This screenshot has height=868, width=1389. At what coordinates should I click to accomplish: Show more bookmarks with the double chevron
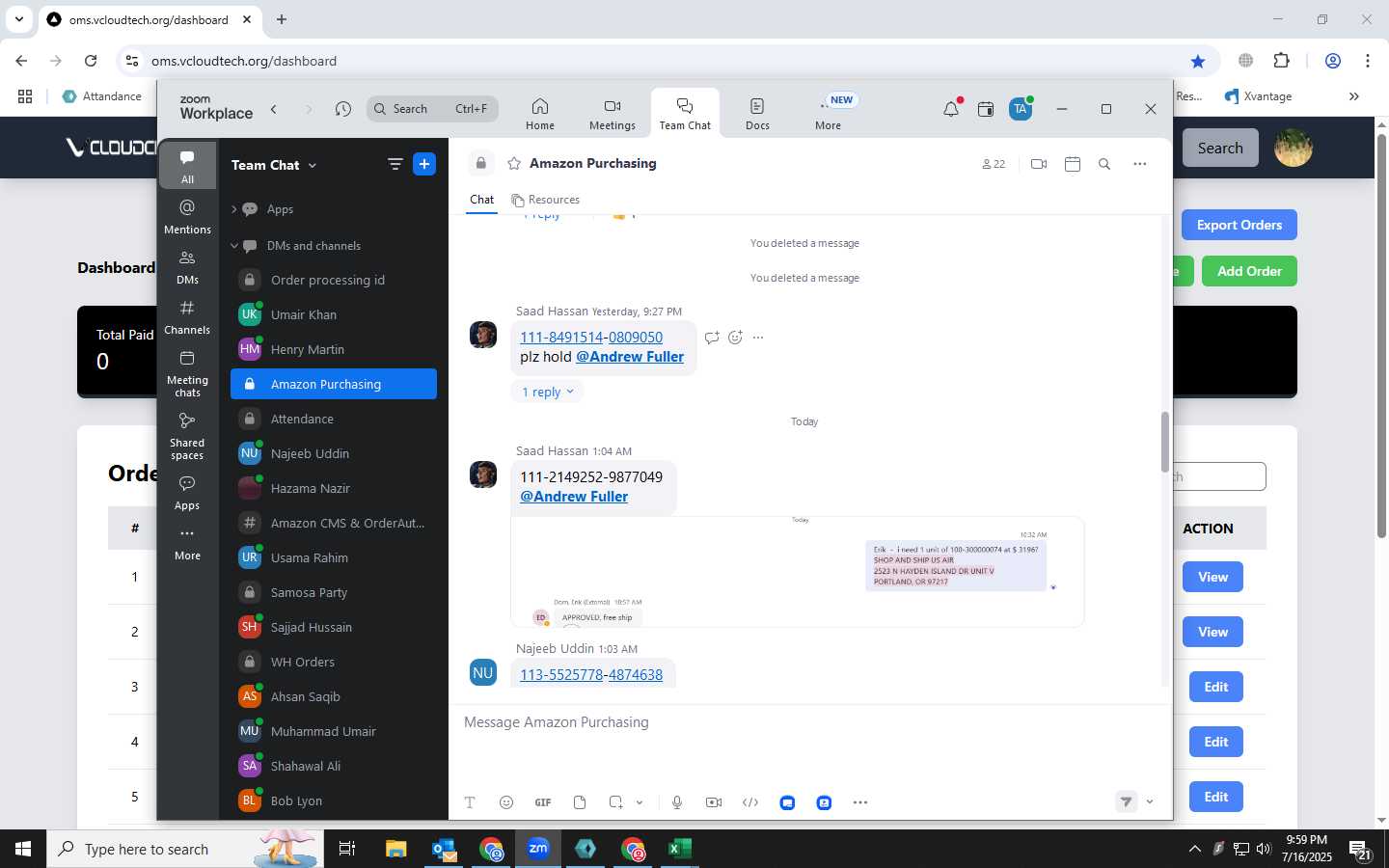click(1354, 96)
